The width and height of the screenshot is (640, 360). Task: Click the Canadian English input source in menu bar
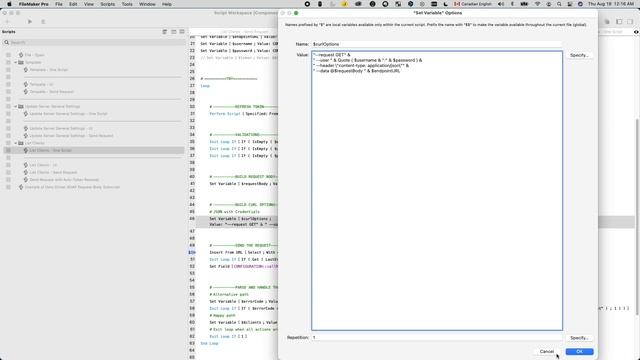[x=473, y=4]
